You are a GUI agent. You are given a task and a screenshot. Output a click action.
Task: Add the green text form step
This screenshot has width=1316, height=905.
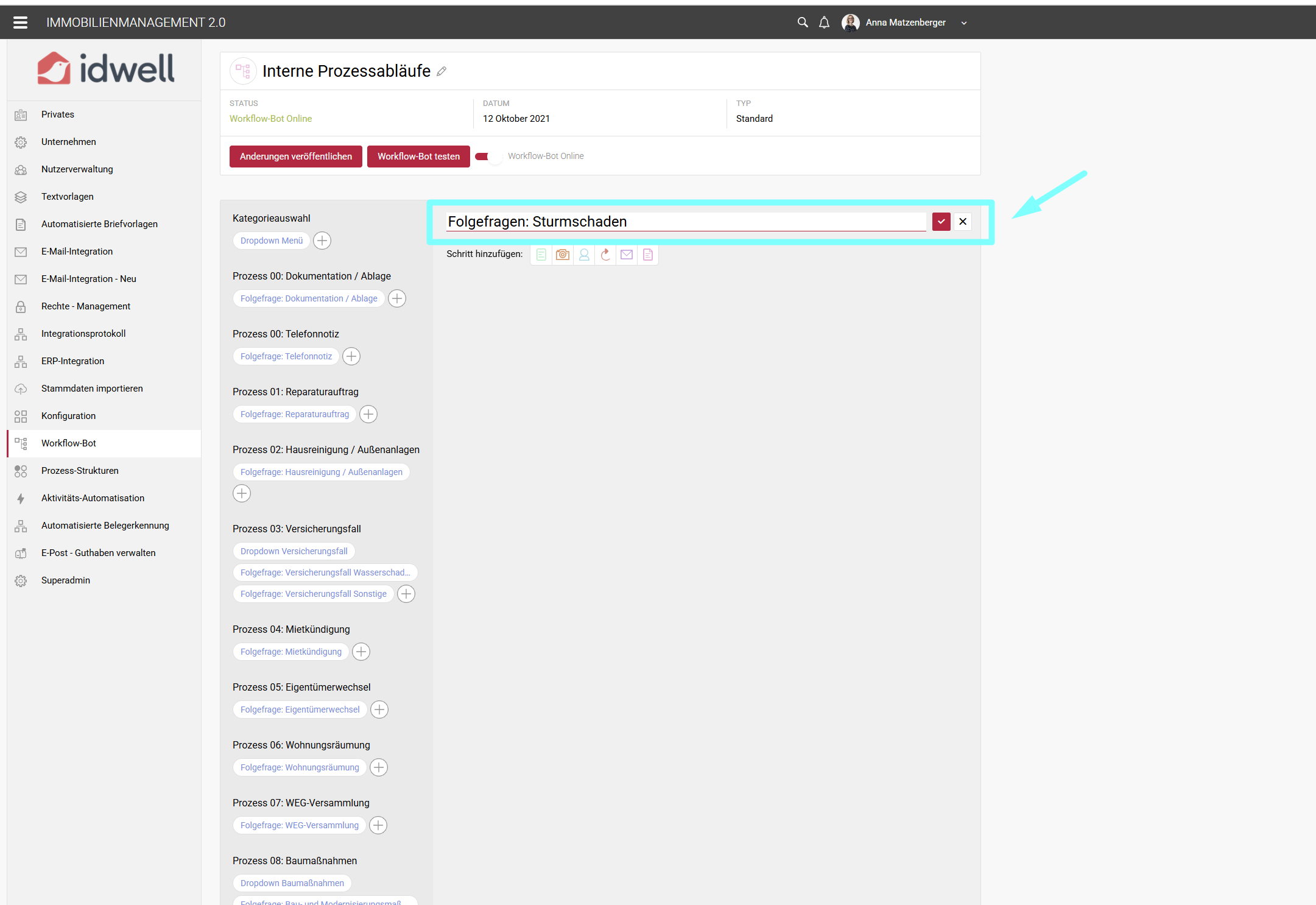coord(541,255)
